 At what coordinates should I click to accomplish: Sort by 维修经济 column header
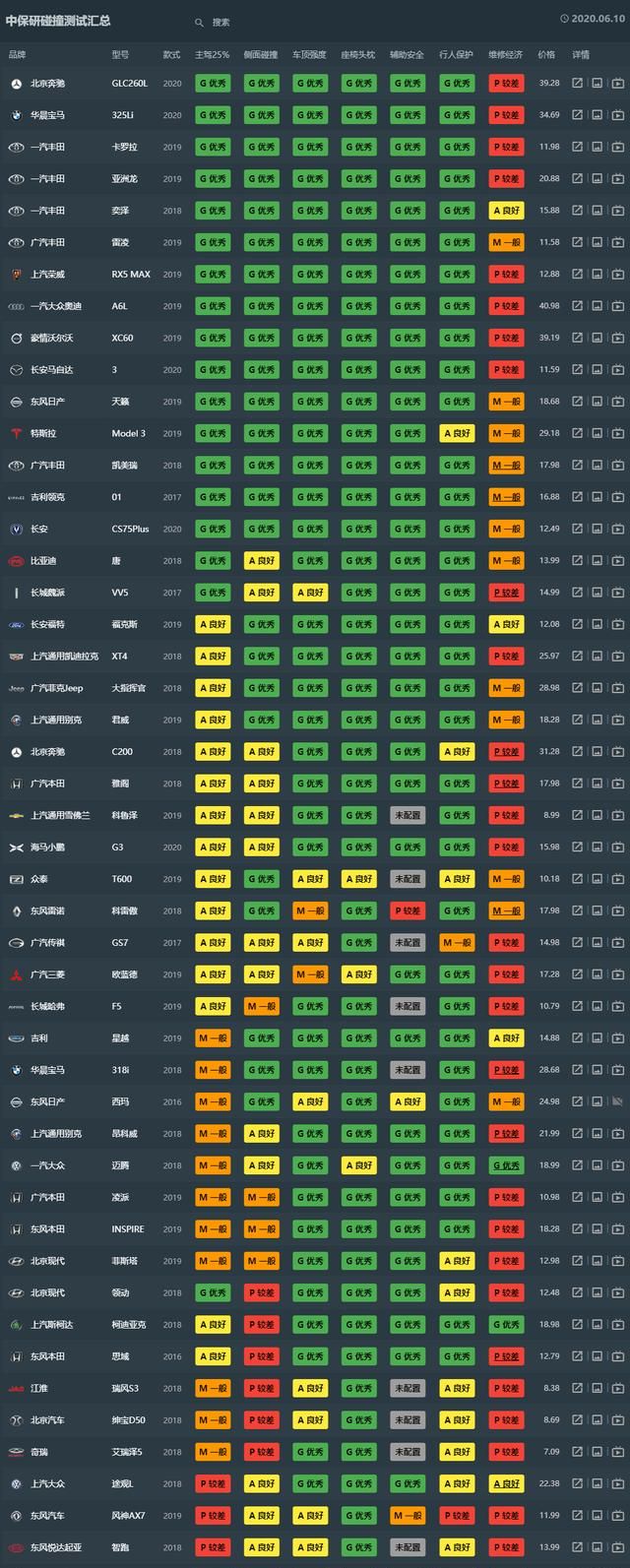506,55
